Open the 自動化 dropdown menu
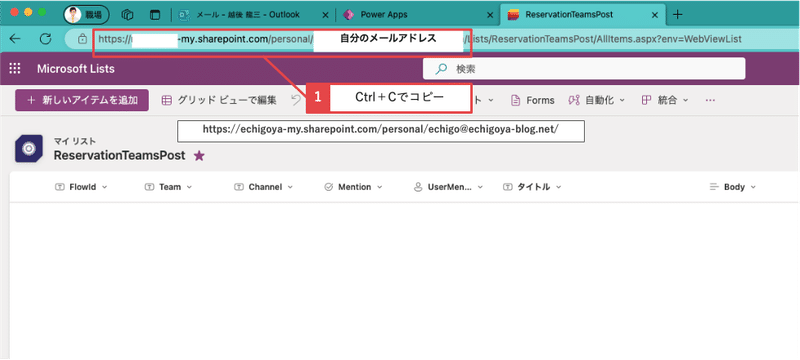 click(x=596, y=100)
